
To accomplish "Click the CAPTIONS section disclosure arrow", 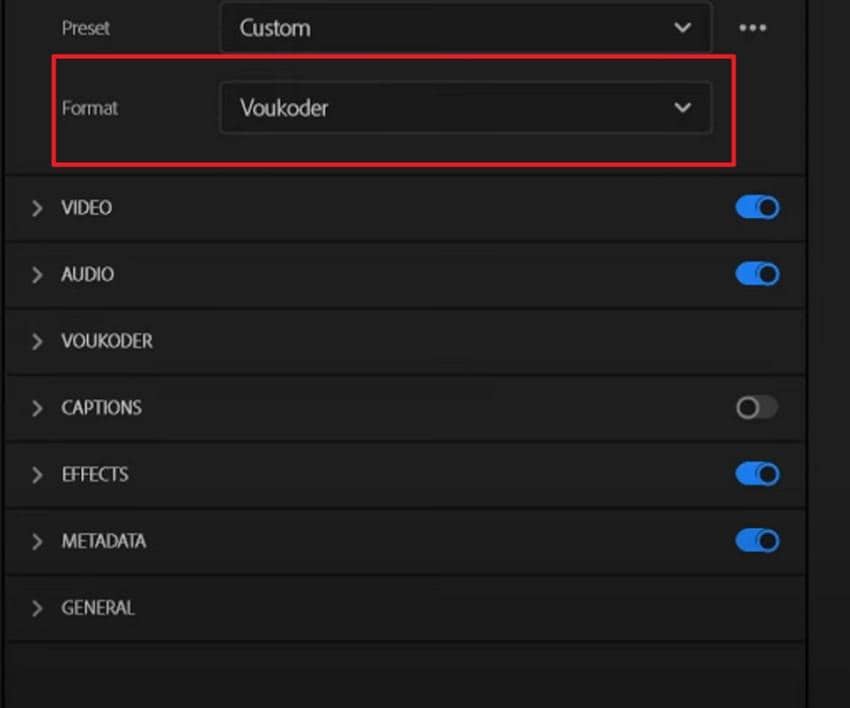I will [x=38, y=408].
